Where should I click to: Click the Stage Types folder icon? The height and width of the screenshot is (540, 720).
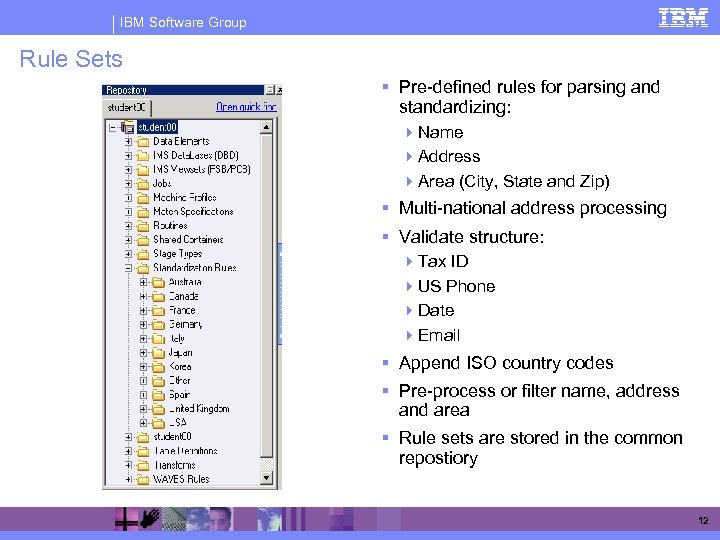[144, 254]
